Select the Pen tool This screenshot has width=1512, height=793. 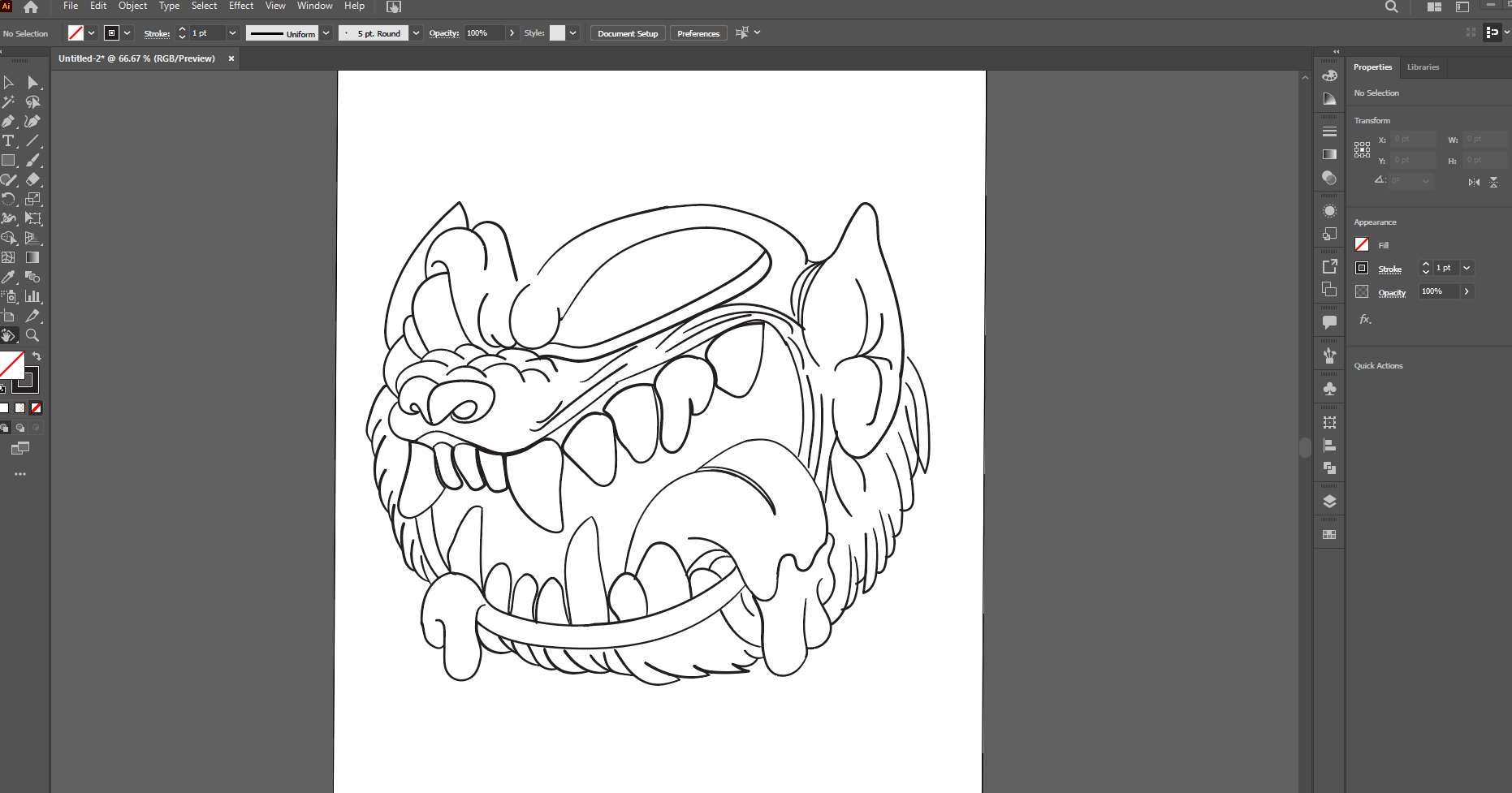(8, 122)
